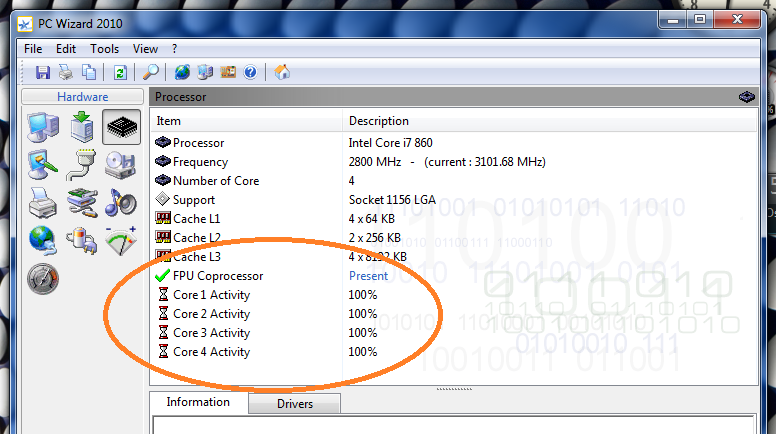
Task: Click the globe web toolbar icon
Action: pos(182,73)
